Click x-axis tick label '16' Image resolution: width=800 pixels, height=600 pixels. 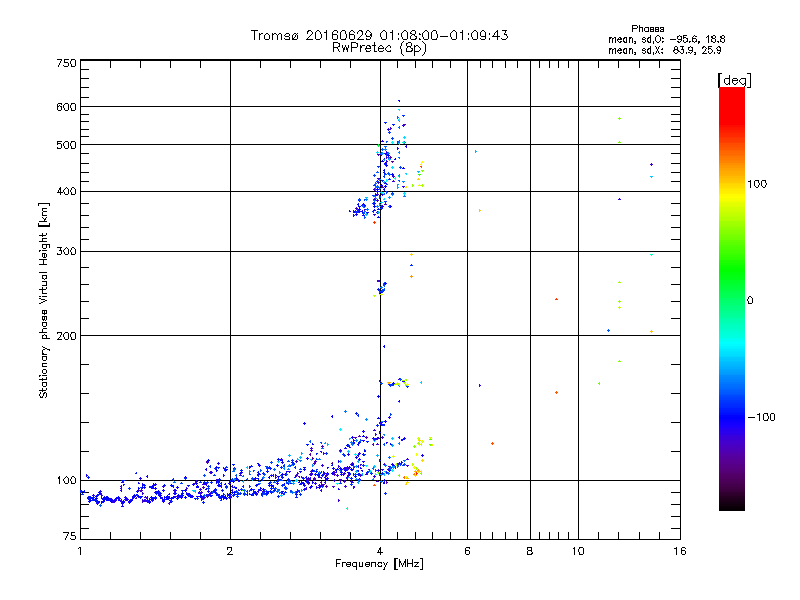tap(680, 551)
